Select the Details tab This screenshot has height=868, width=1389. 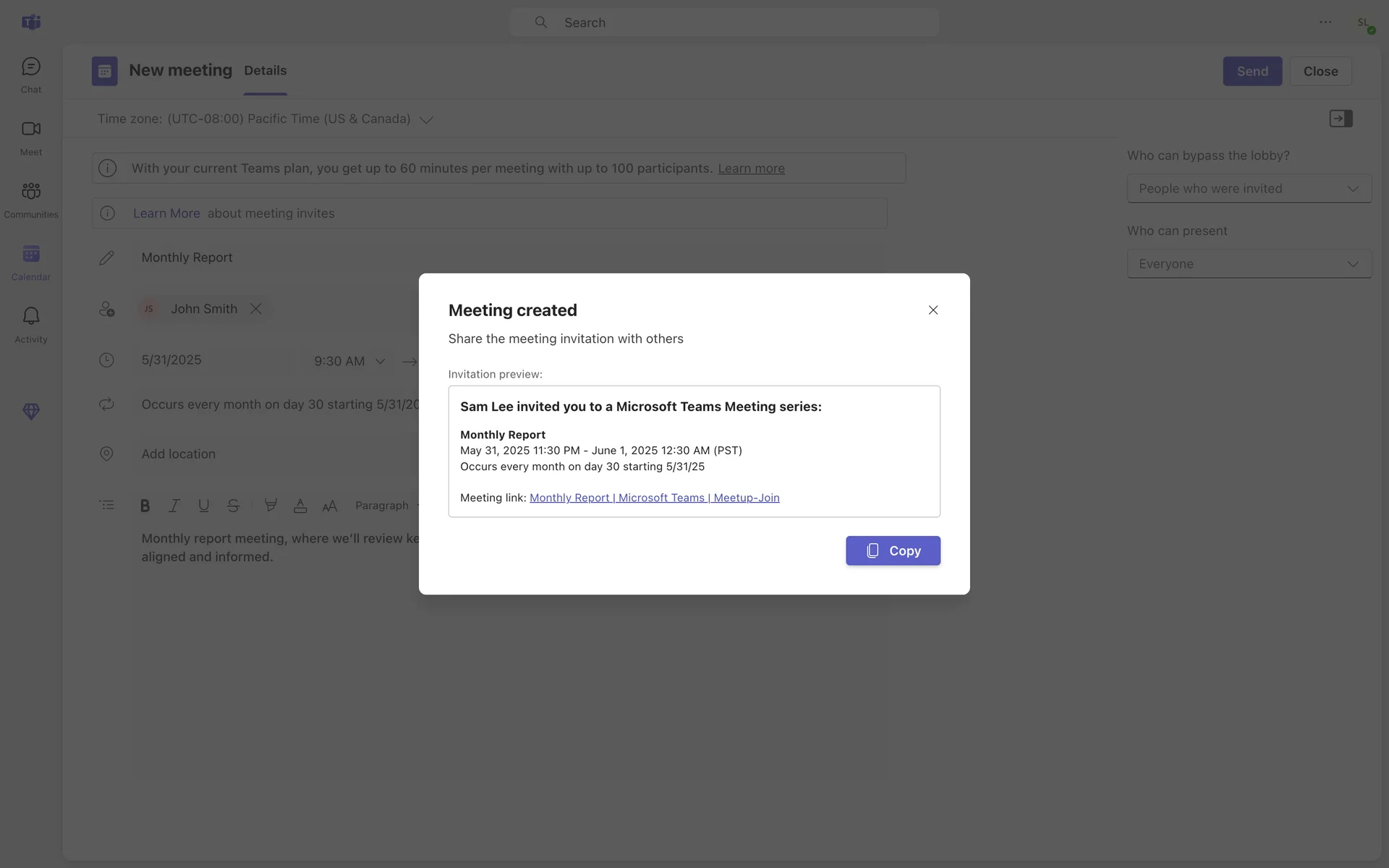coord(265,71)
